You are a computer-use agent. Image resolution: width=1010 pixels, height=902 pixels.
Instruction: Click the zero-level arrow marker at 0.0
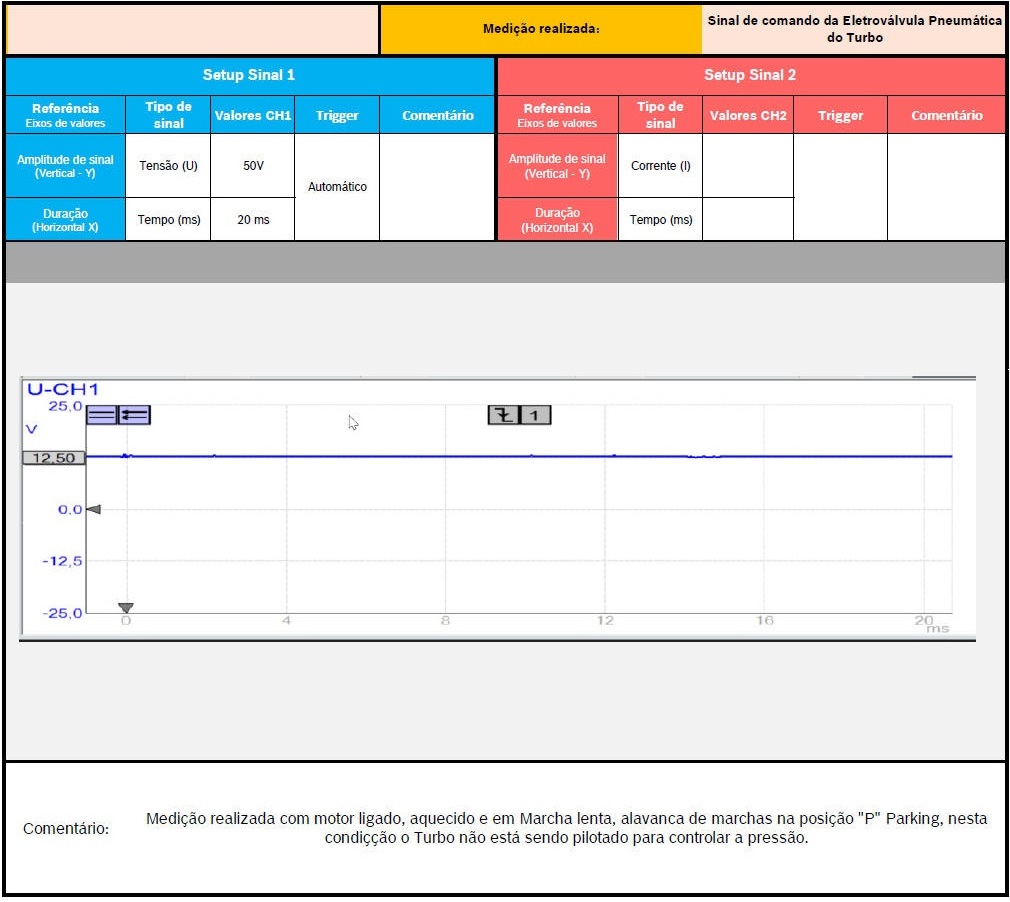click(x=94, y=510)
